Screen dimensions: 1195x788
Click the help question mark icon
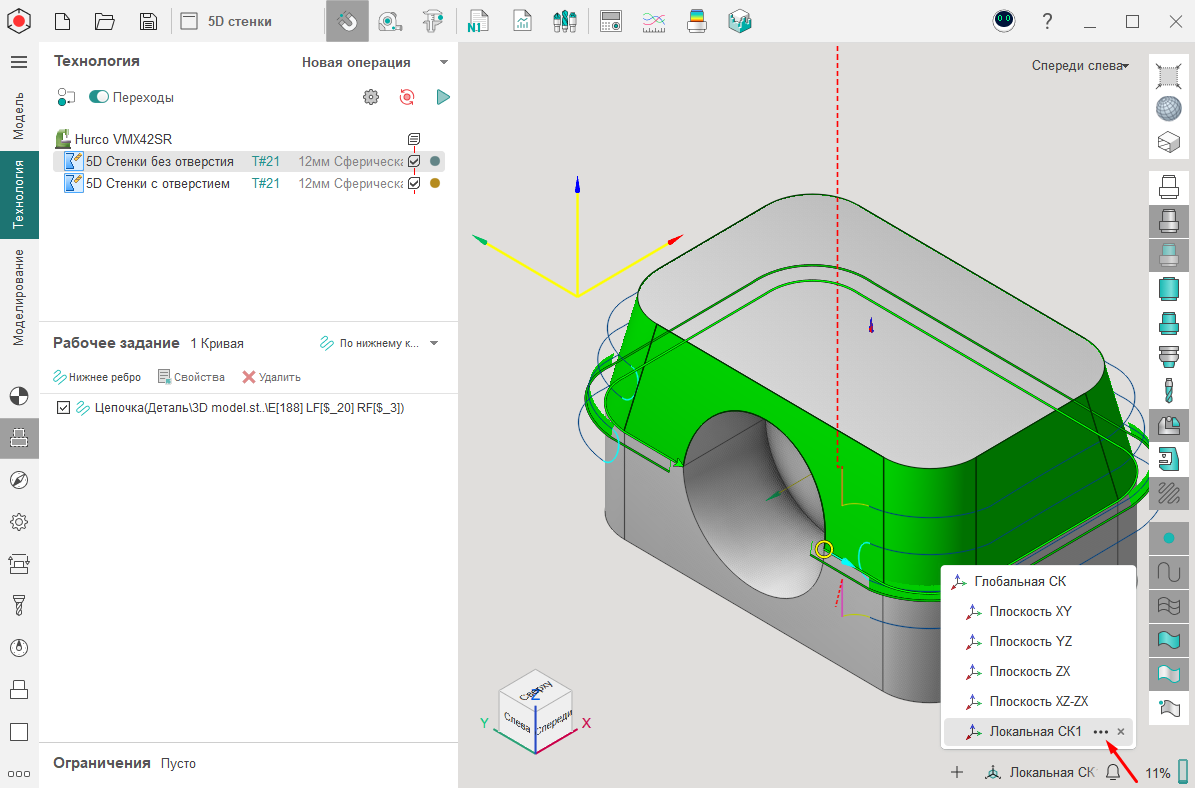[x=1047, y=21]
